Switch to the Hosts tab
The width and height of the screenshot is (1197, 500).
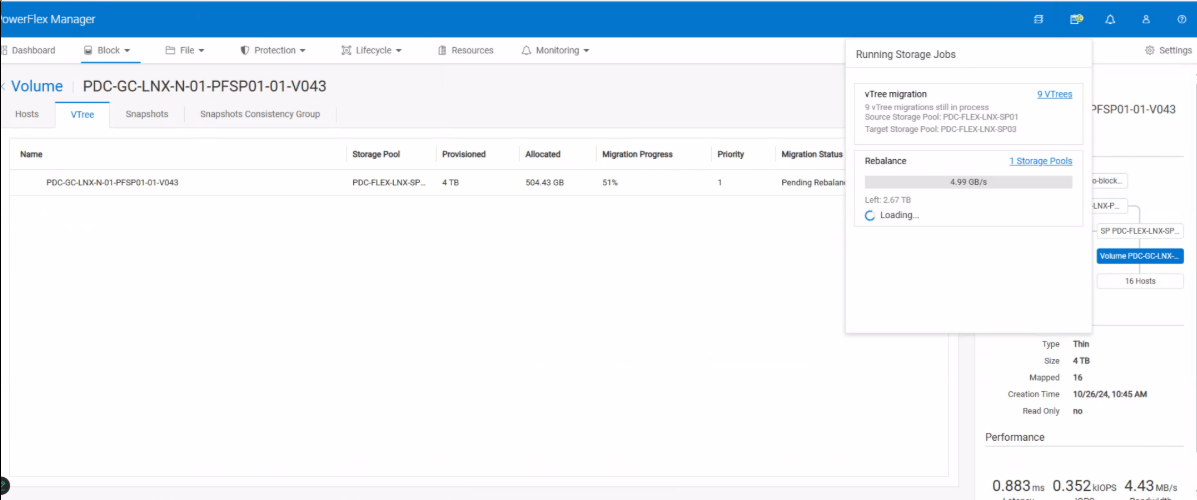tap(27, 115)
